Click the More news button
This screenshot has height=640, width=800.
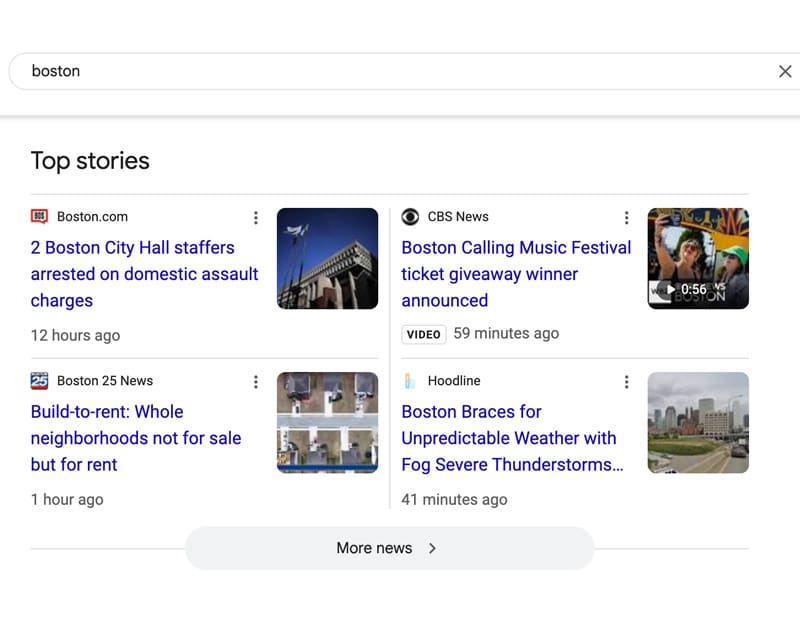(390, 548)
